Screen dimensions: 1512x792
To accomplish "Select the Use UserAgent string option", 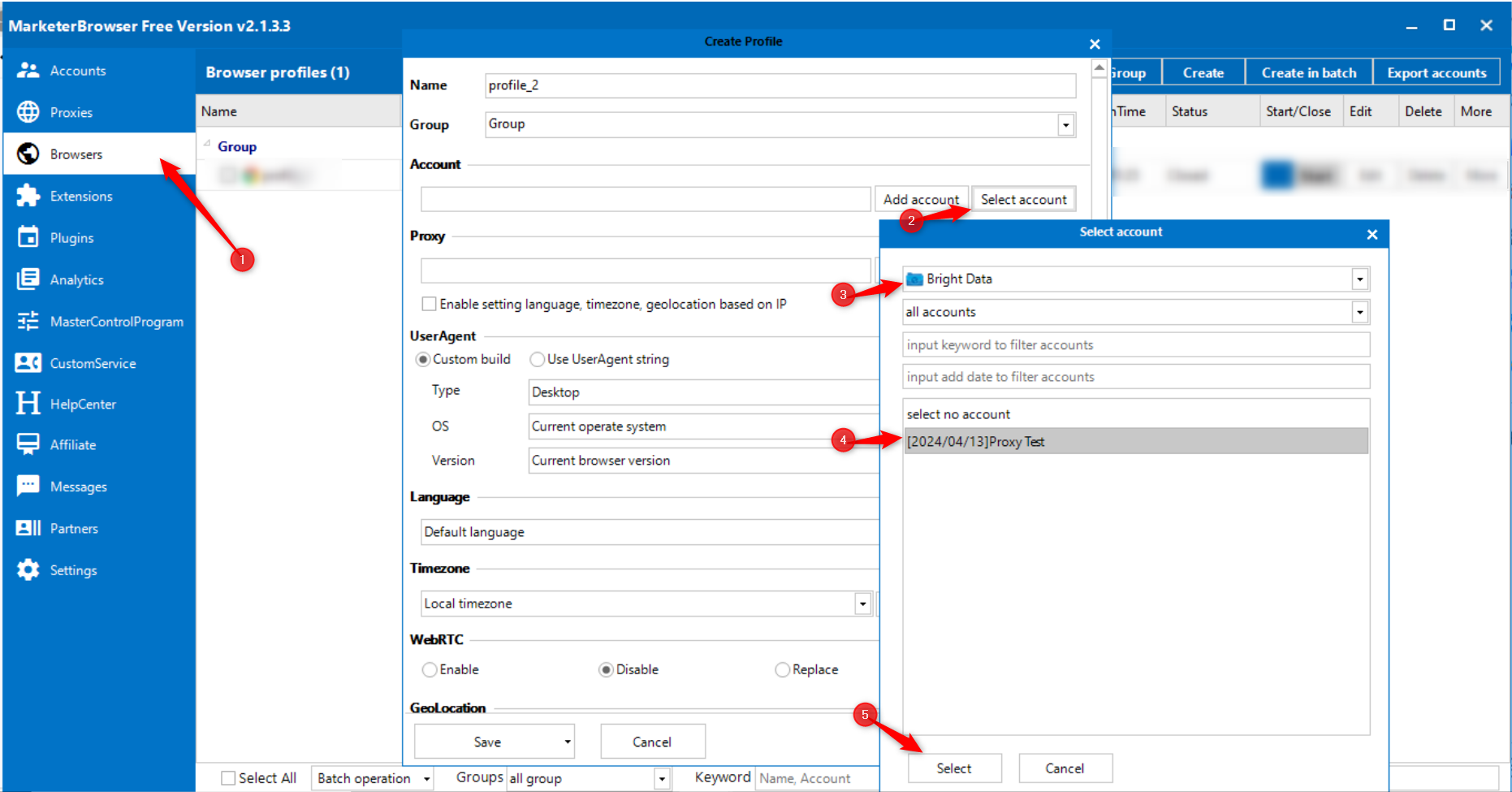I will coord(537,359).
